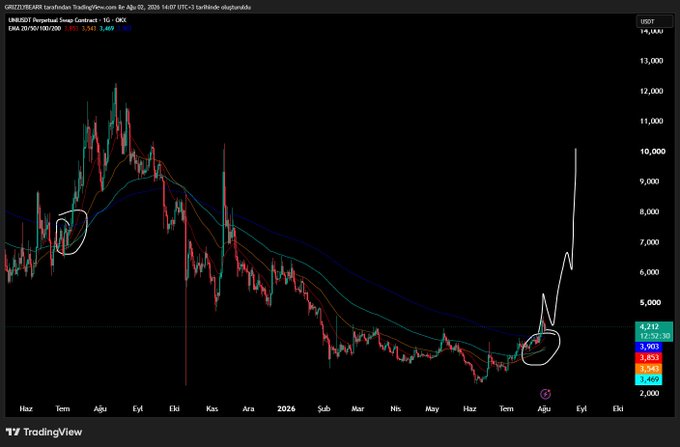
Task: Open the USDT currency selector
Action: tap(654, 21)
